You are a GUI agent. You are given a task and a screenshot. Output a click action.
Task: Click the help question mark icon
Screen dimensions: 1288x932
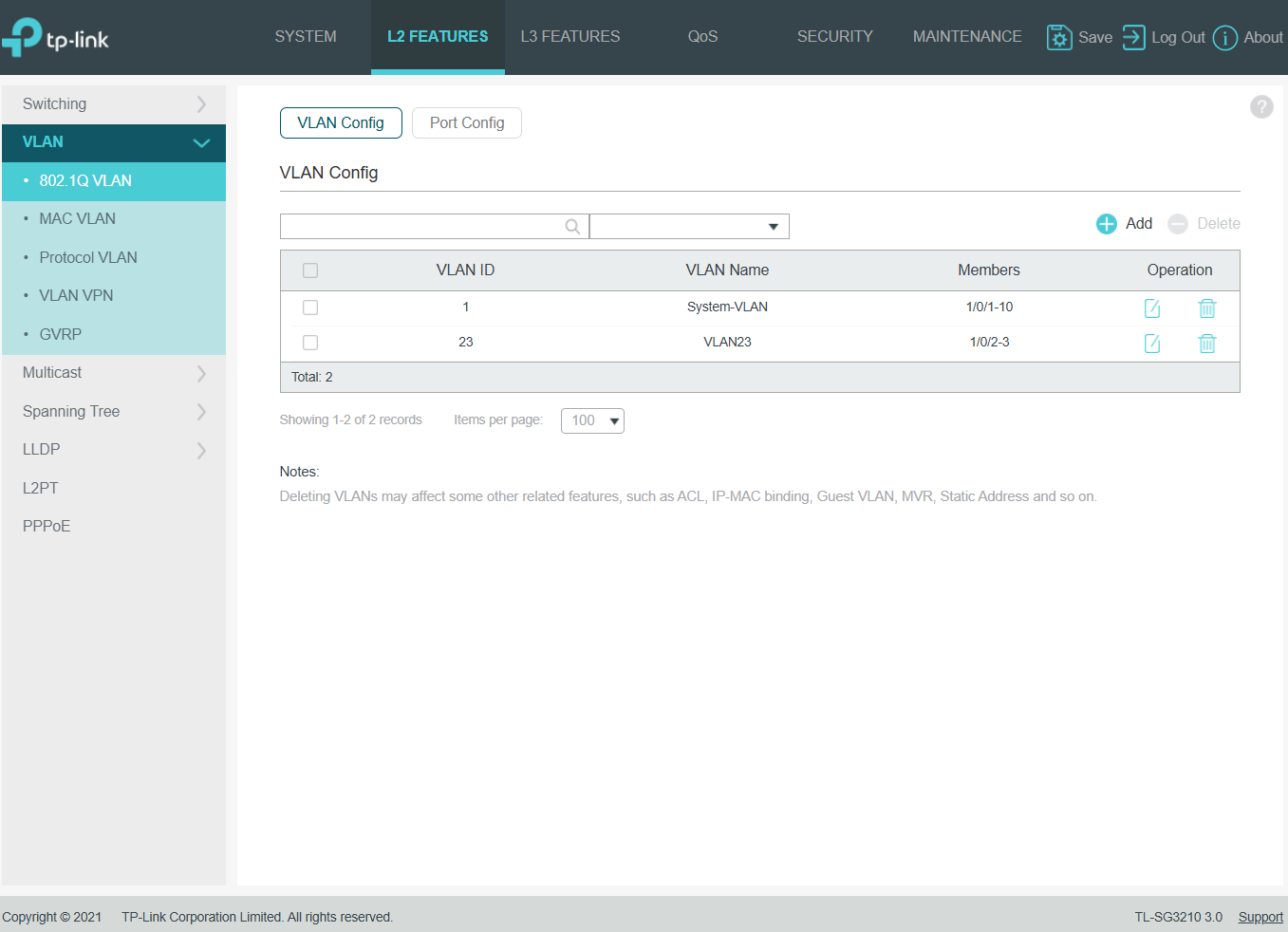(x=1260, y=106)
